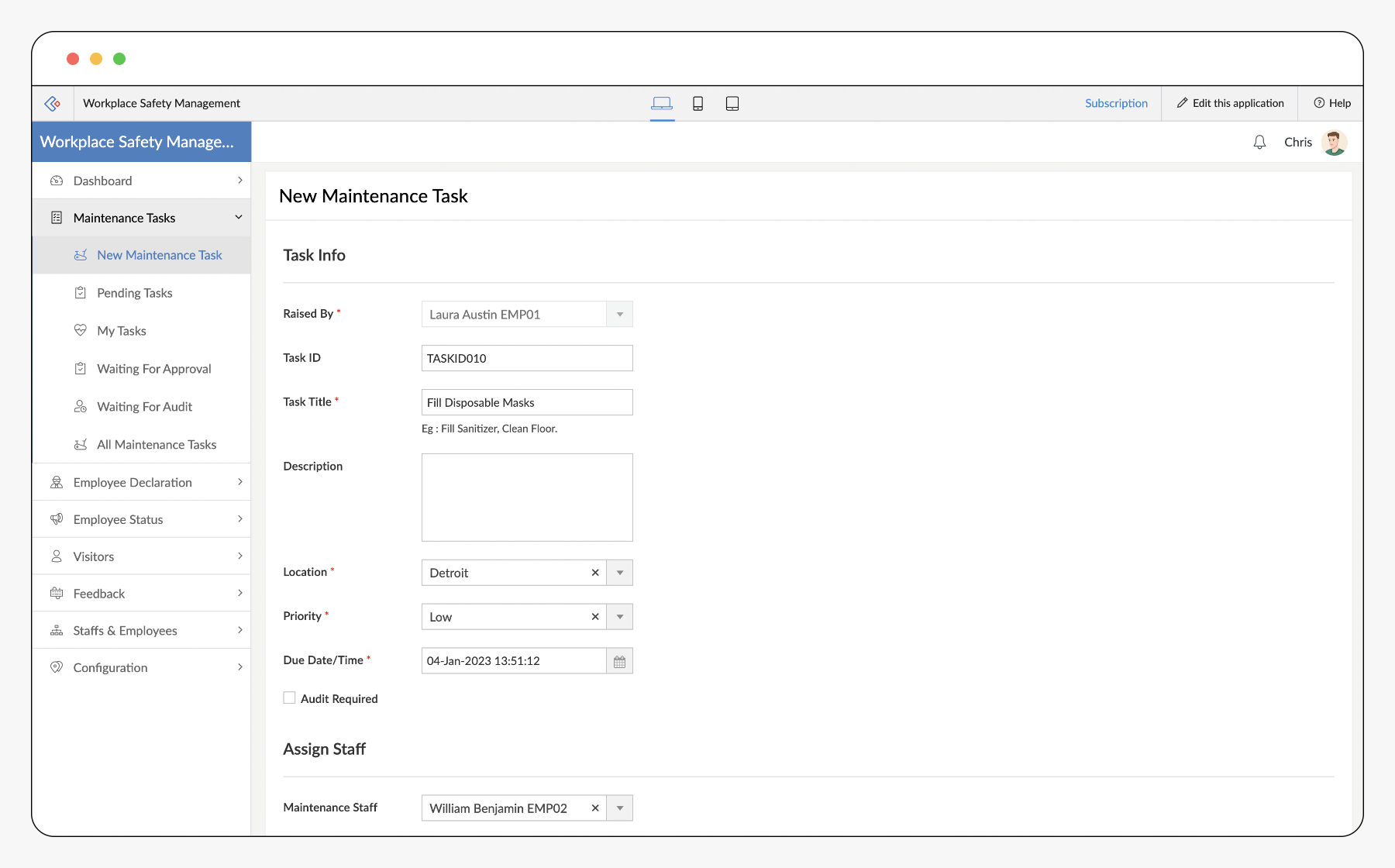Expand the Maintenance Staff dropdown
Image resolution: width=1395 pixels, height=868 pixels.
tap(619, 808)
